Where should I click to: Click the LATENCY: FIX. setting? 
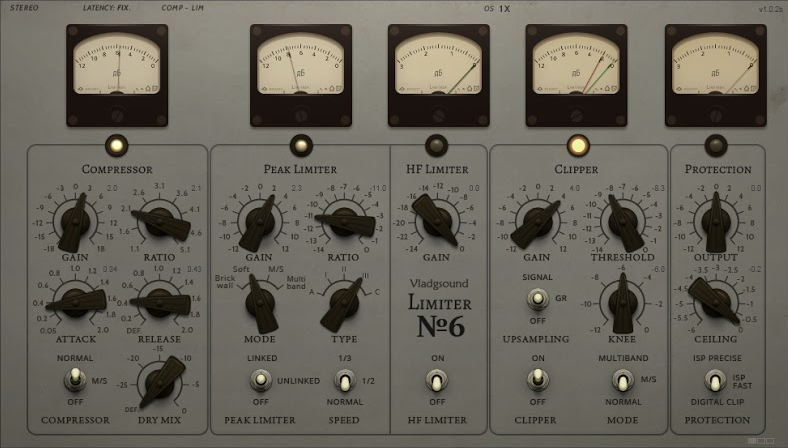[107, 8]
